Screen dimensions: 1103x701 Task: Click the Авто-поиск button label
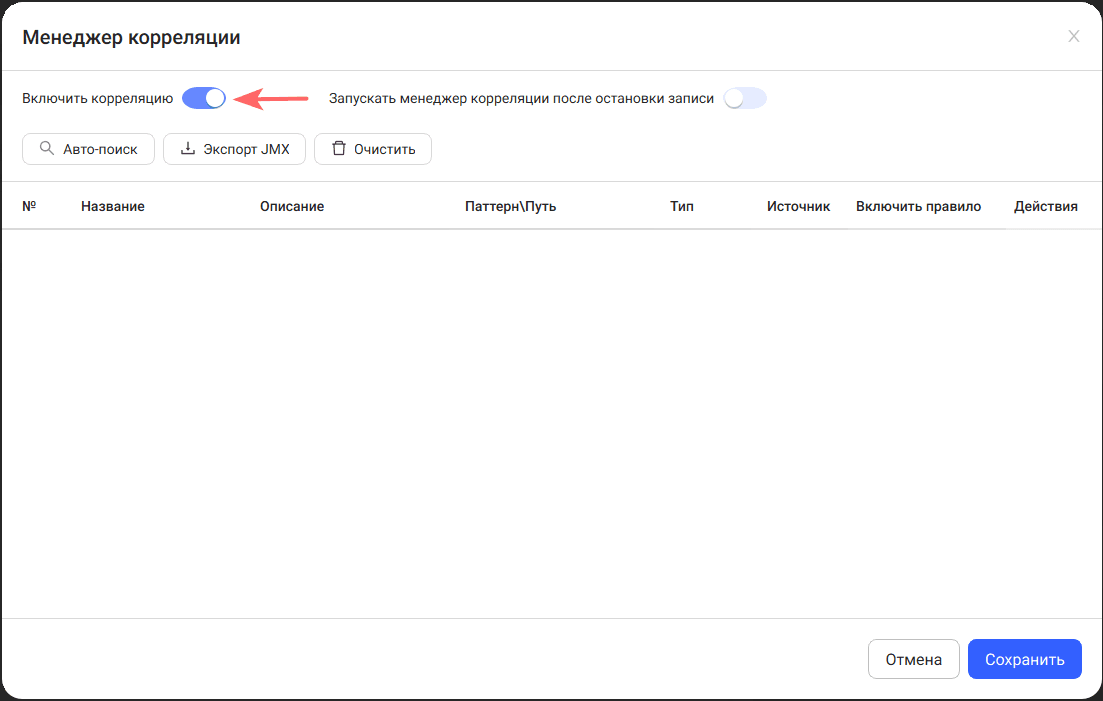101,149
